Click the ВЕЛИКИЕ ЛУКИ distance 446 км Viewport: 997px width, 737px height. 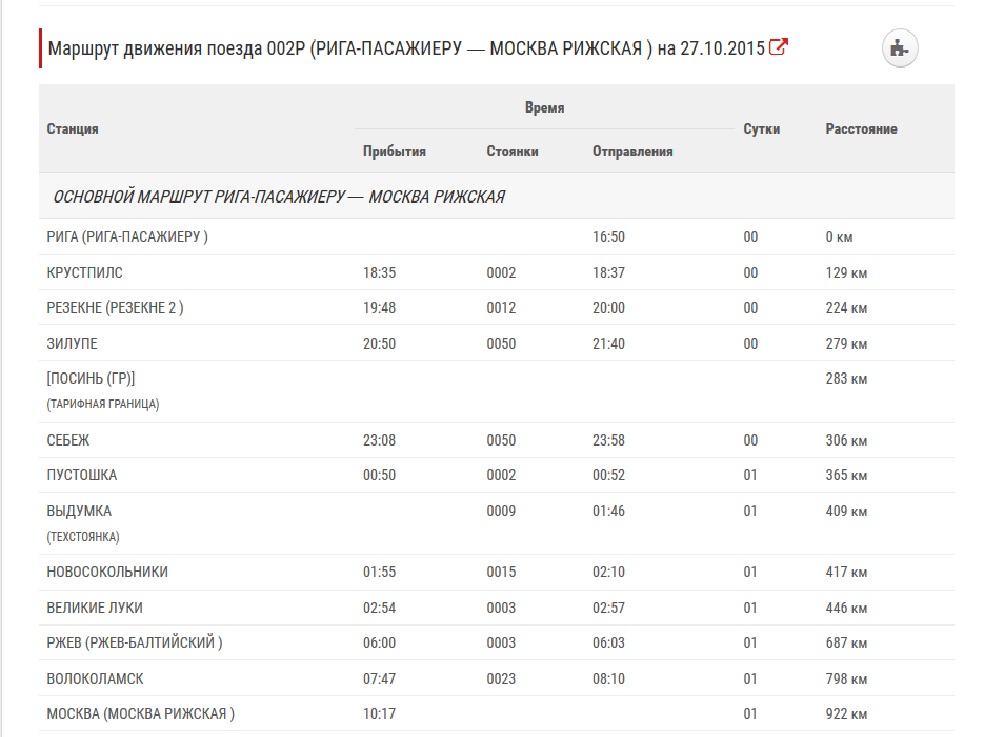[x=845, y=608]
